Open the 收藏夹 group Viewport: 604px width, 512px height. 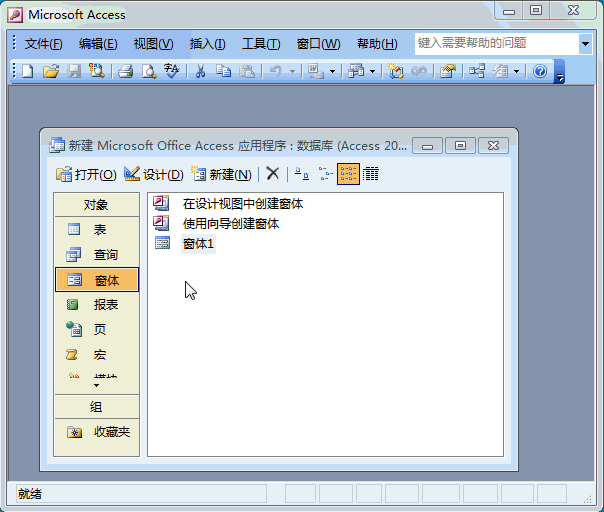click(x=96, y=432)
